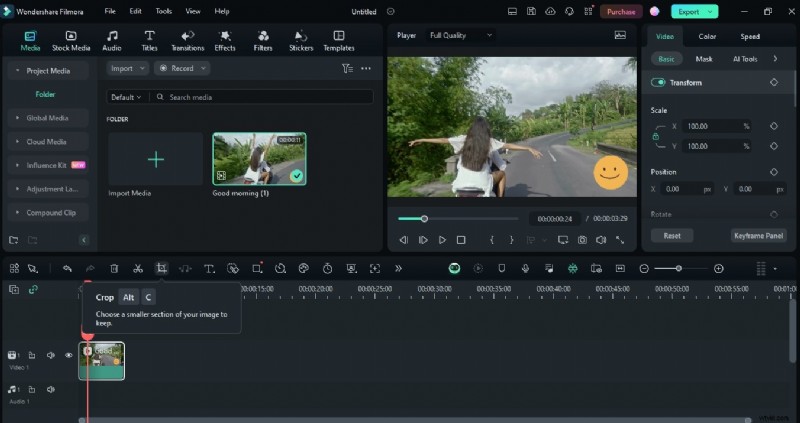The width and height of the screenshot is (800, 423).
Task: Hide Video 1 track with eye icon
Action: [69, 355]
